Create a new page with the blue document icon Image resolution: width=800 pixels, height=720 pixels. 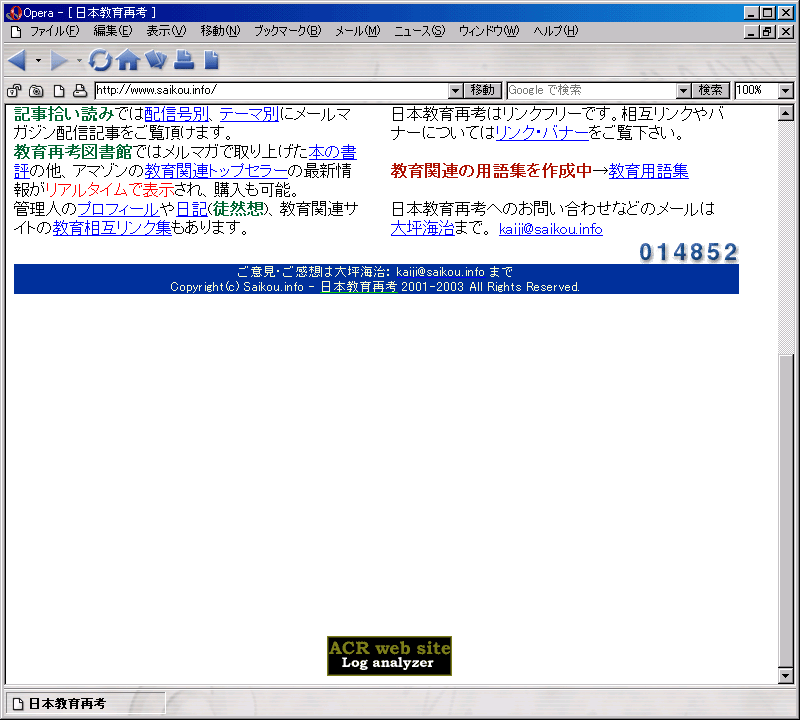(211, 60)
